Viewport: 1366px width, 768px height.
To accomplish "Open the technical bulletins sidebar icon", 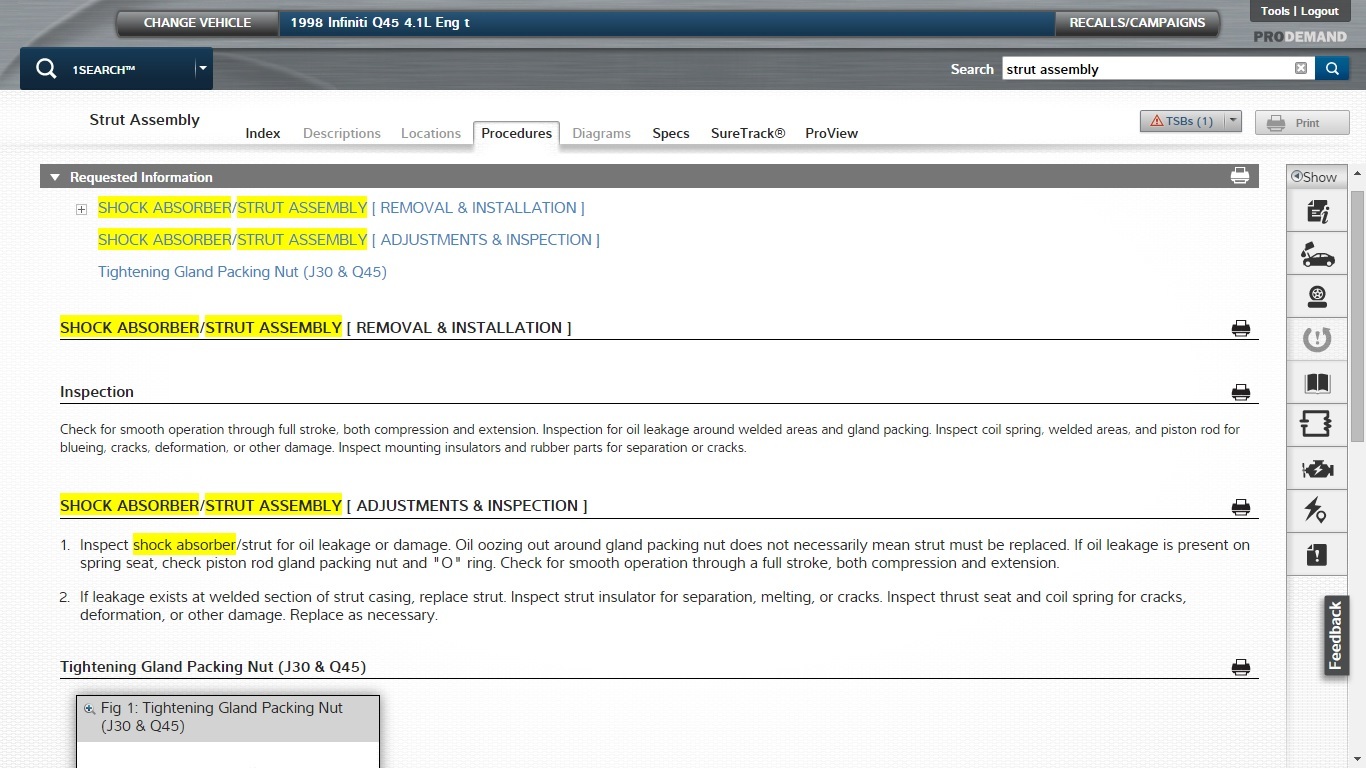I will click(x=1317, y=211).
